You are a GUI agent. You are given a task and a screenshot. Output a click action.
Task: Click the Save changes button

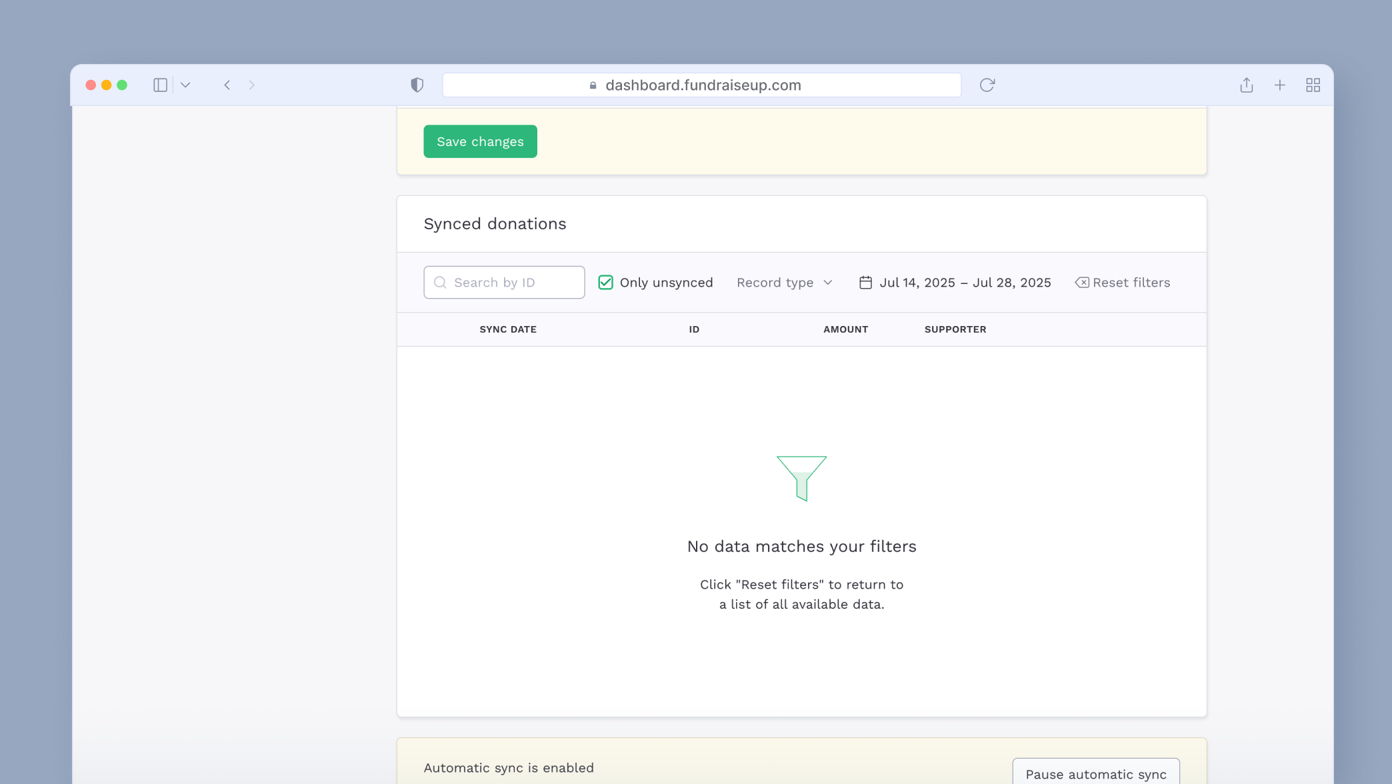[x=480, y=141]
